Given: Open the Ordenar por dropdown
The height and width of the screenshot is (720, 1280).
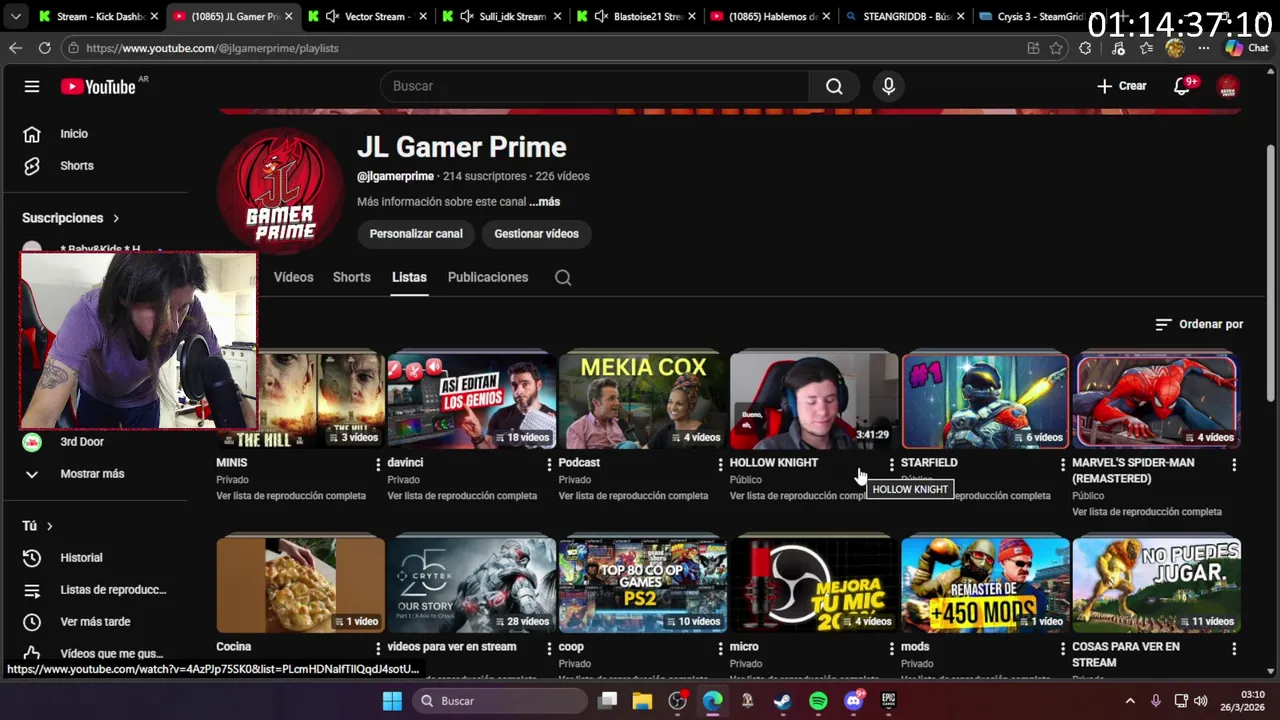Looking at the screenshot, I should coord(1199,324).
